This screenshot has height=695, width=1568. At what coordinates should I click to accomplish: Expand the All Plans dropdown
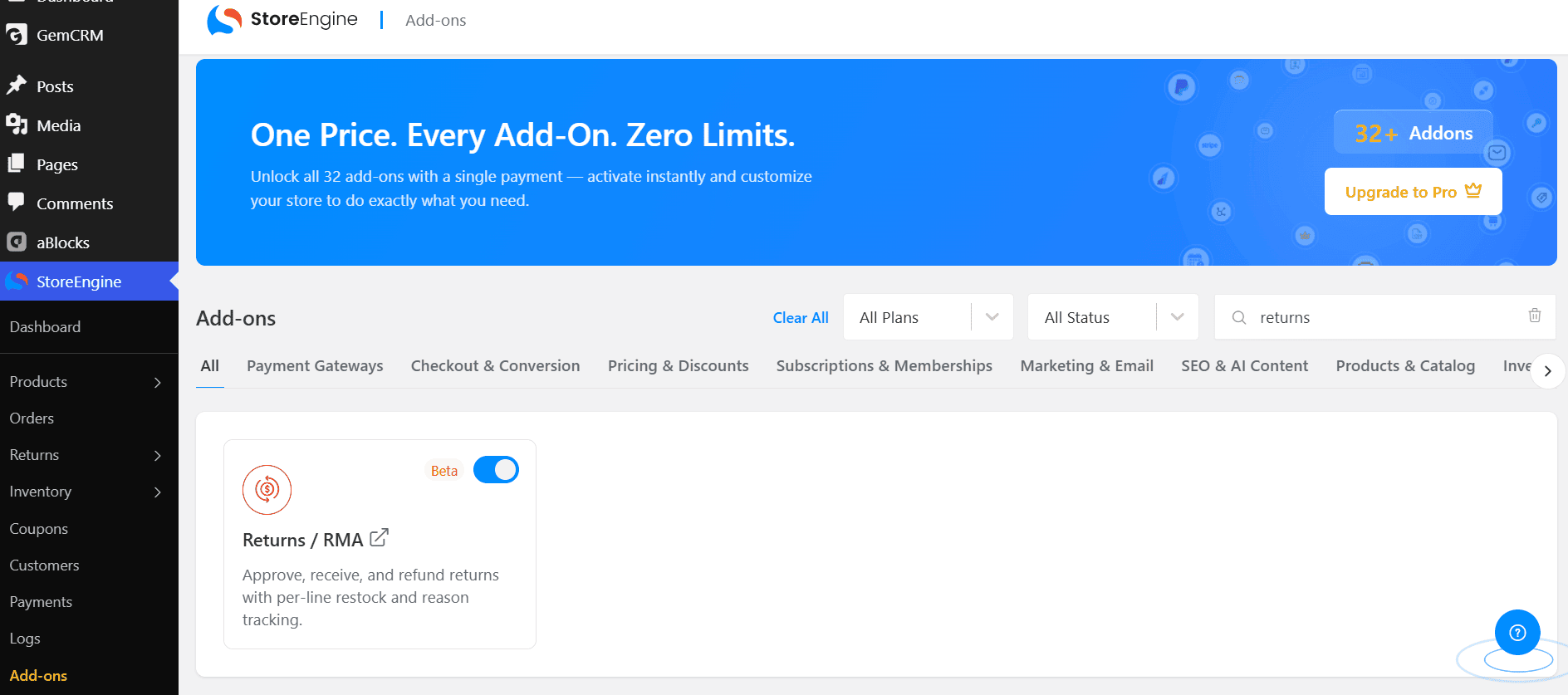click(x=929, y=317)
